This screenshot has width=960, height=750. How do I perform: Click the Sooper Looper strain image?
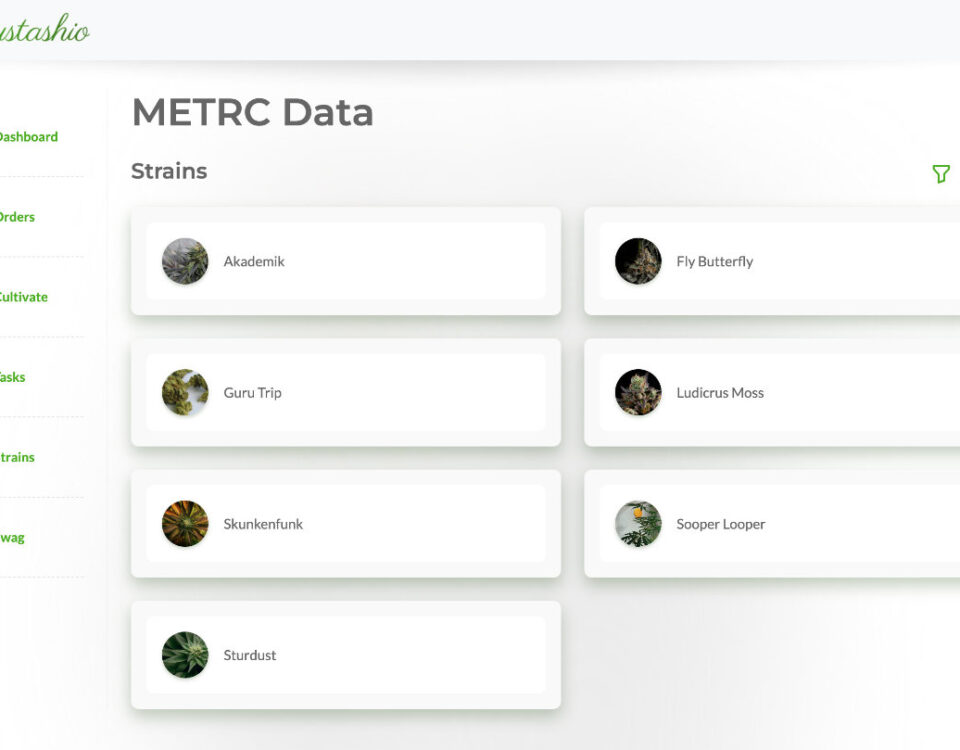pyautogui.click(x=638, y=523)
